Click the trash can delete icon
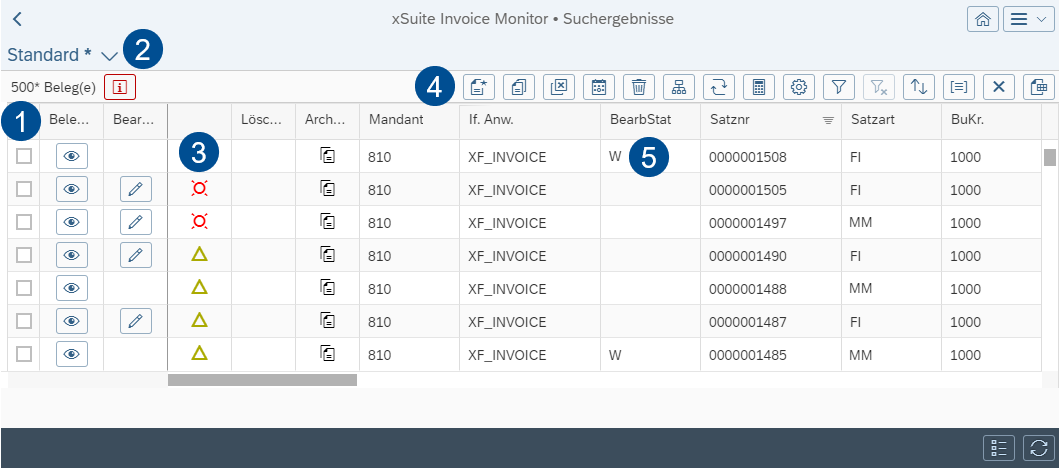Screen dimensions: 1059x468 tap(639, 86)
